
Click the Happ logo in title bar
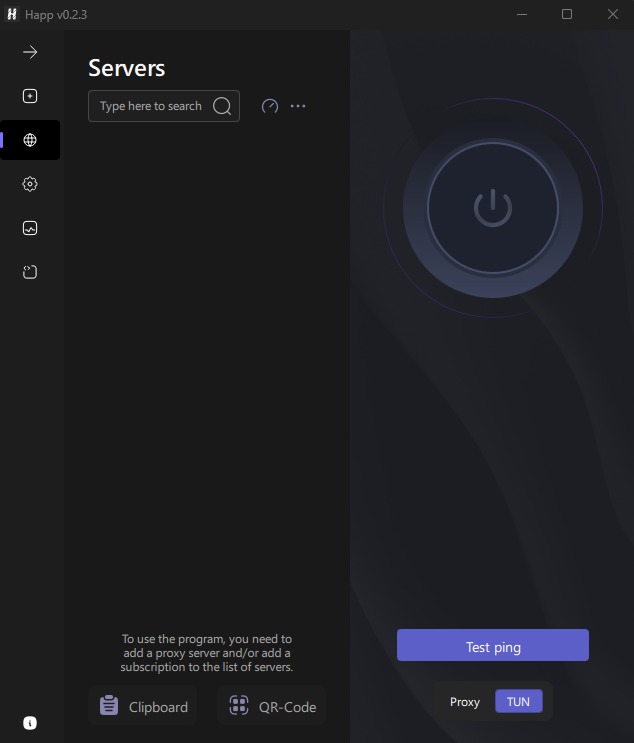point(13,14)
